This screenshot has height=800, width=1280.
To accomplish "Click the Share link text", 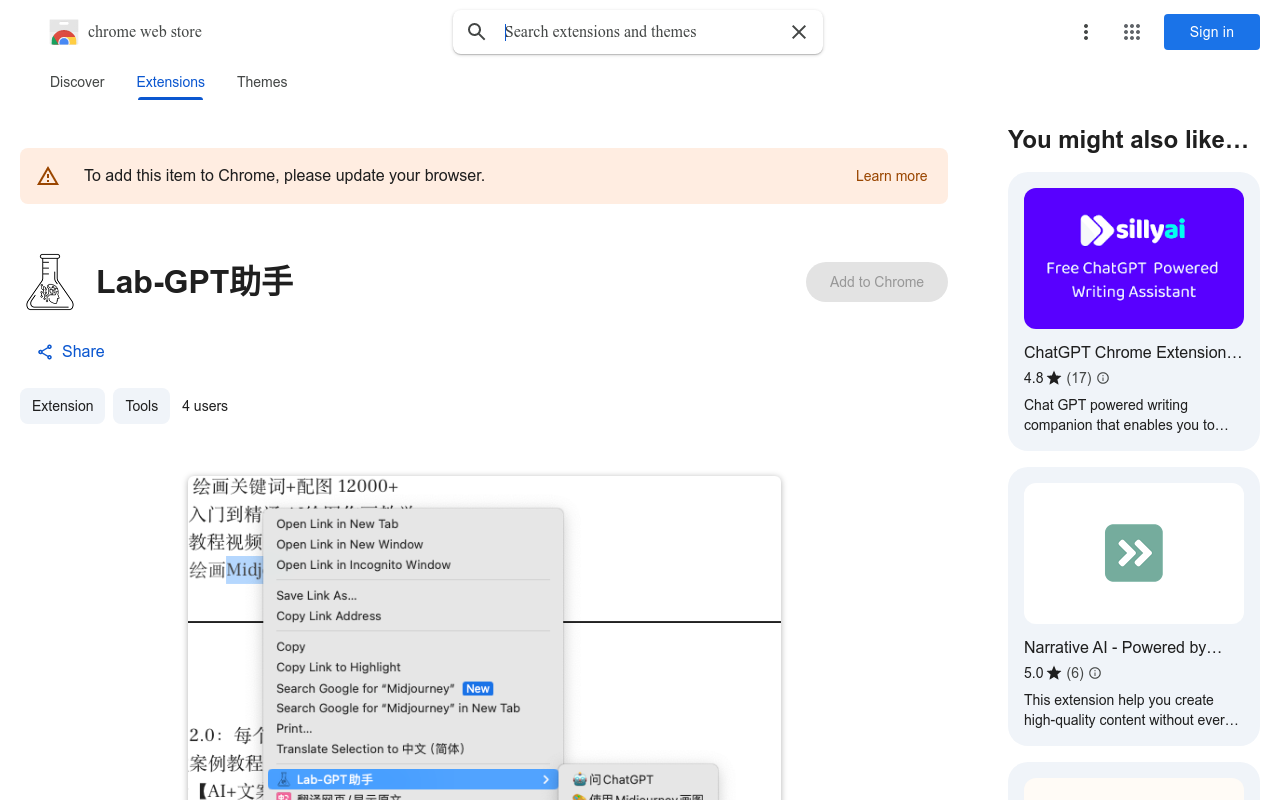I will pos(83,352).
